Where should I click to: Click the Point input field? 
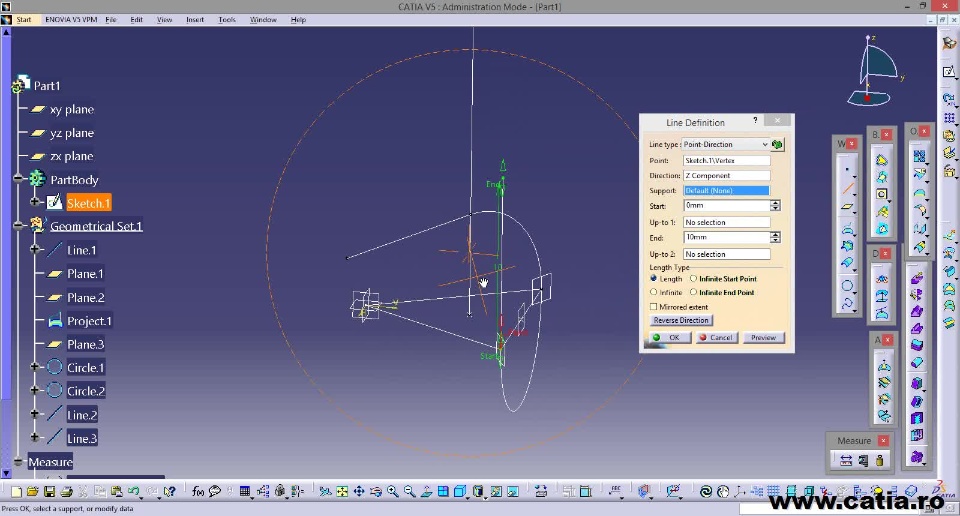point(727,160)
